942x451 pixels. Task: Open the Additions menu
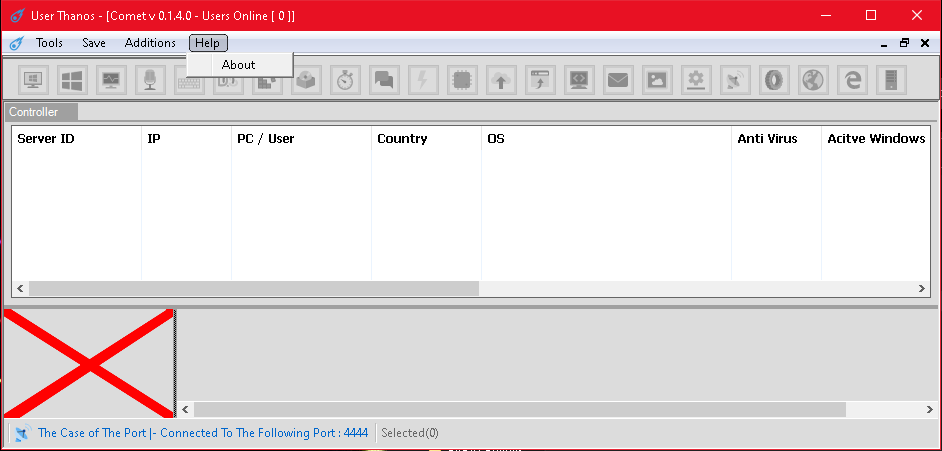point(150,43)
